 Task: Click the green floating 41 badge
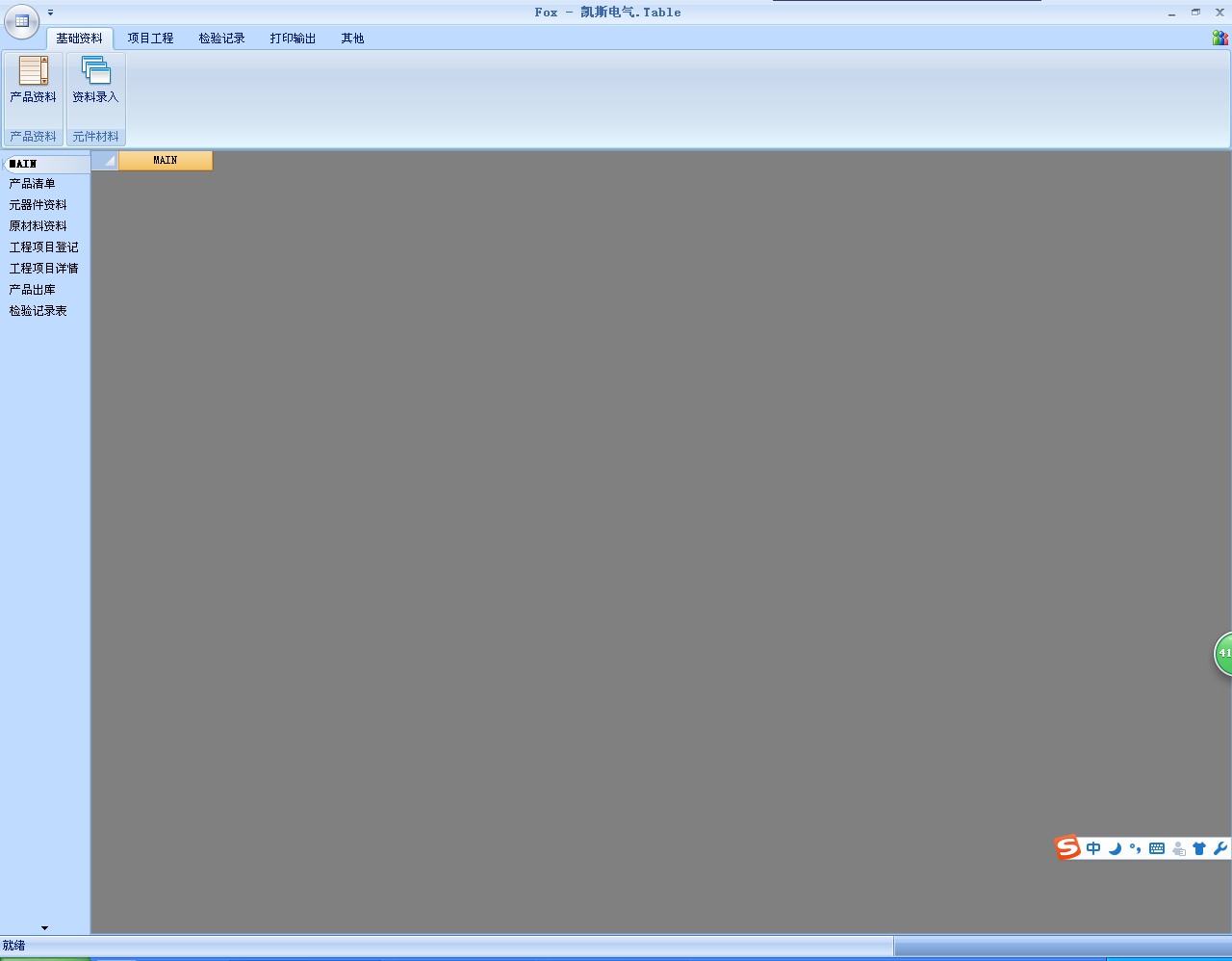pos(1223,653)
